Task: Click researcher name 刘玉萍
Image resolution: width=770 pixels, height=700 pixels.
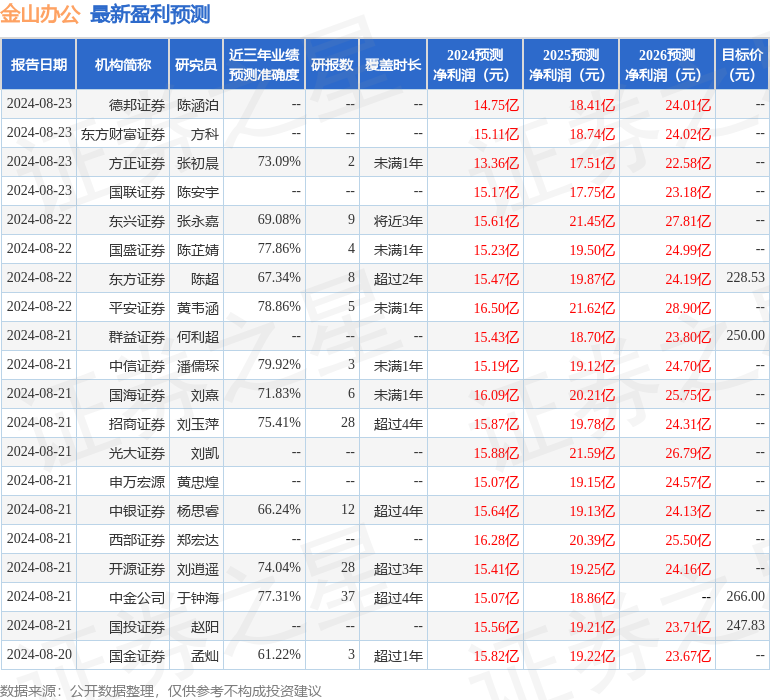Action: click(x=197, y=424)
